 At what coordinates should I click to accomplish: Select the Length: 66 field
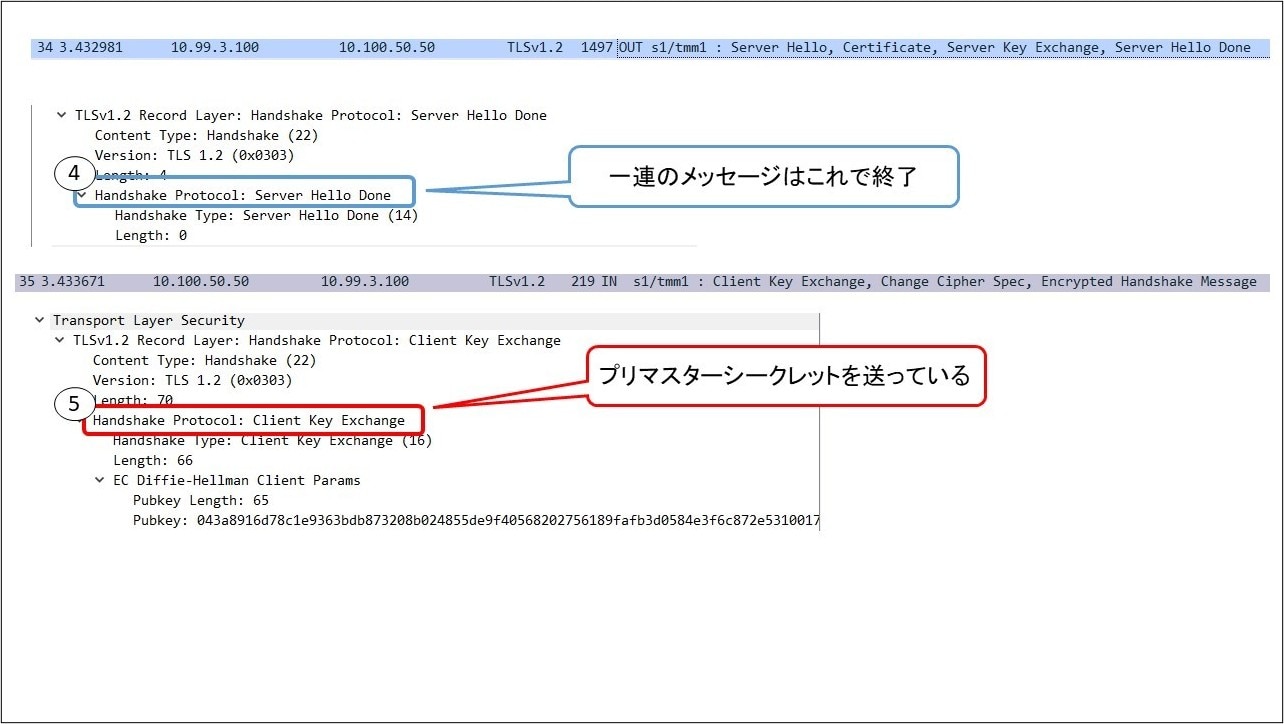pyautogui.click(x=153, y=461)
